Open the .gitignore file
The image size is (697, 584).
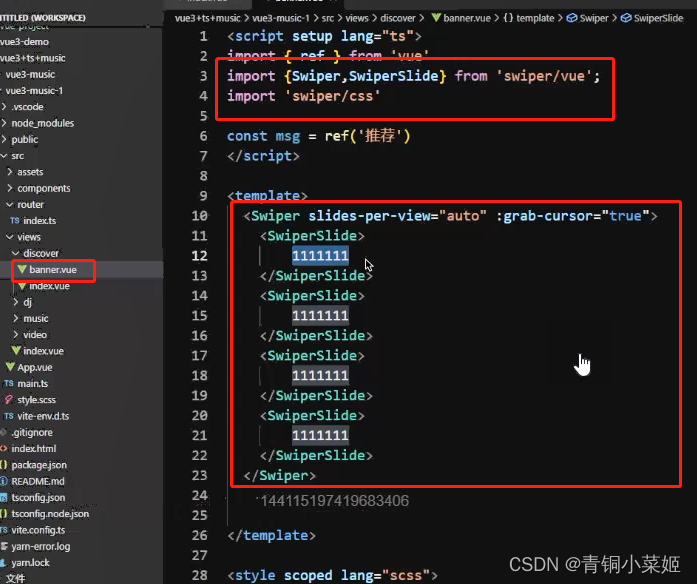[x=32, y=432]
